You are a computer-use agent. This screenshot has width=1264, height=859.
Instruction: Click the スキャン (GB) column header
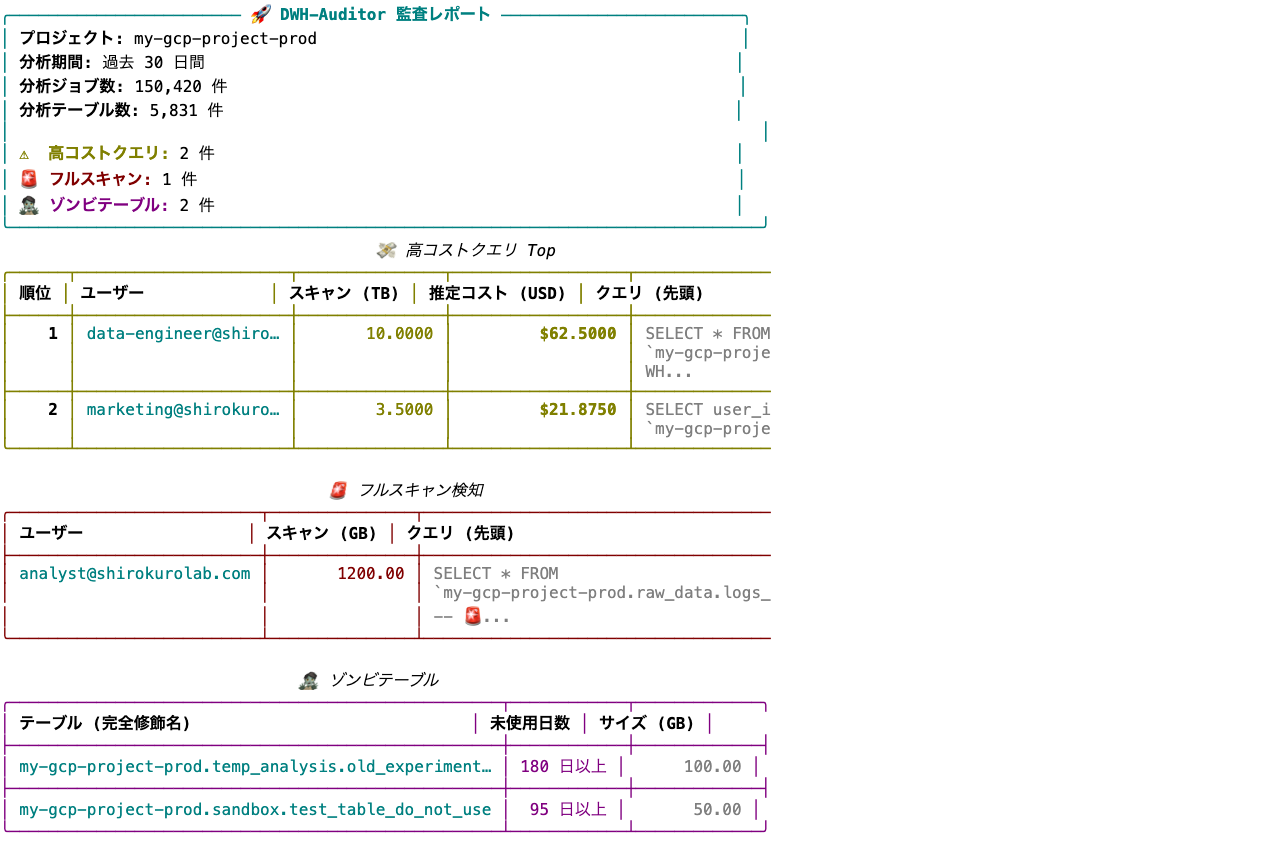[322, 533]
